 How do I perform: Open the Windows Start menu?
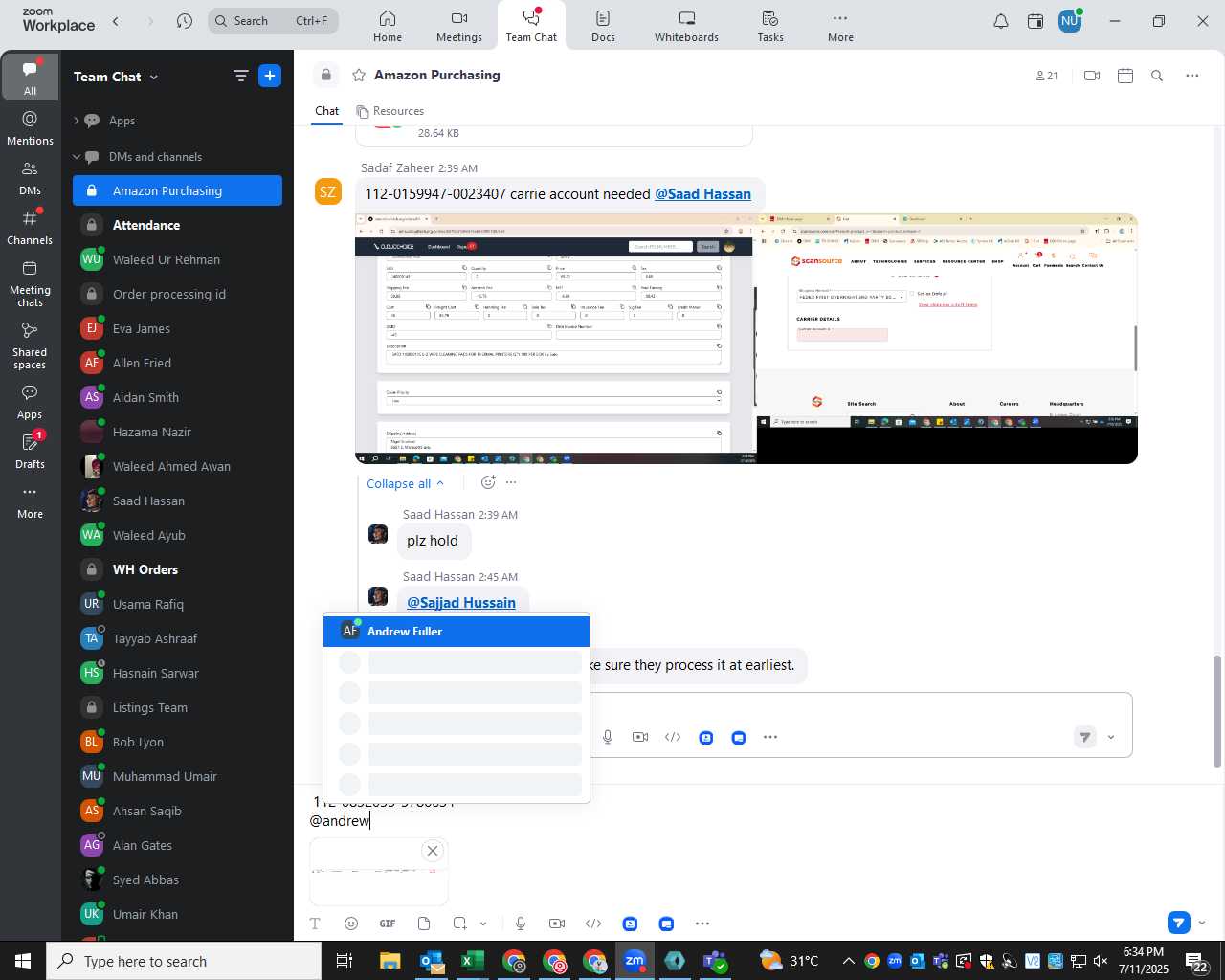[23, 961]
